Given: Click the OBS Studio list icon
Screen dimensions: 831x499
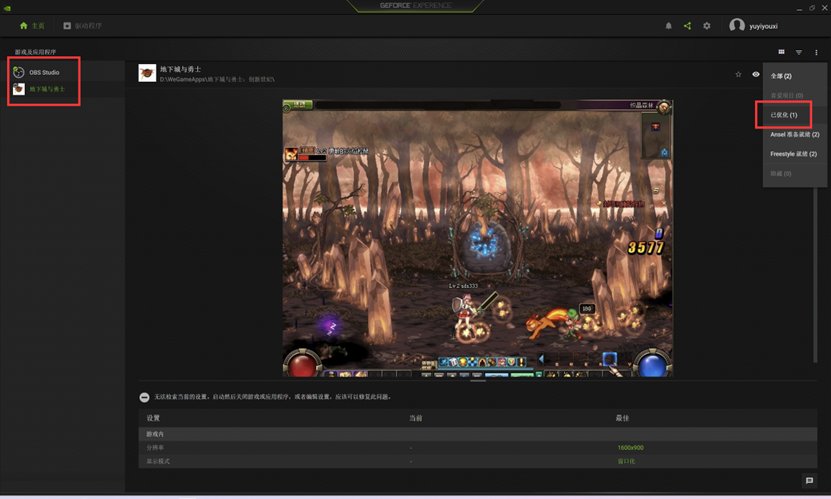Looking at the screenshot, I should (x=19, y=72).
